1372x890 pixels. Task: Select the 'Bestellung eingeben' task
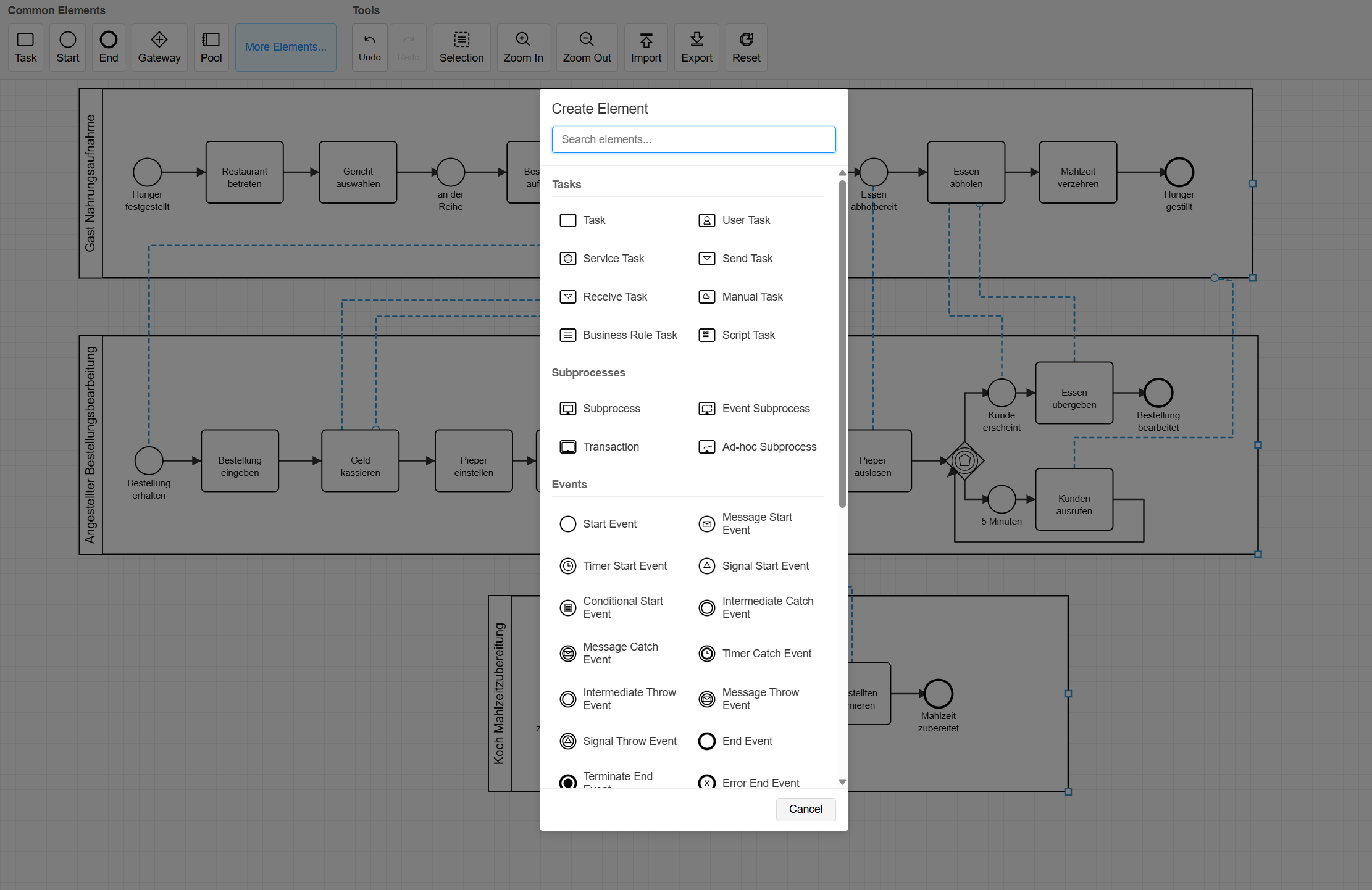(240, 461)
